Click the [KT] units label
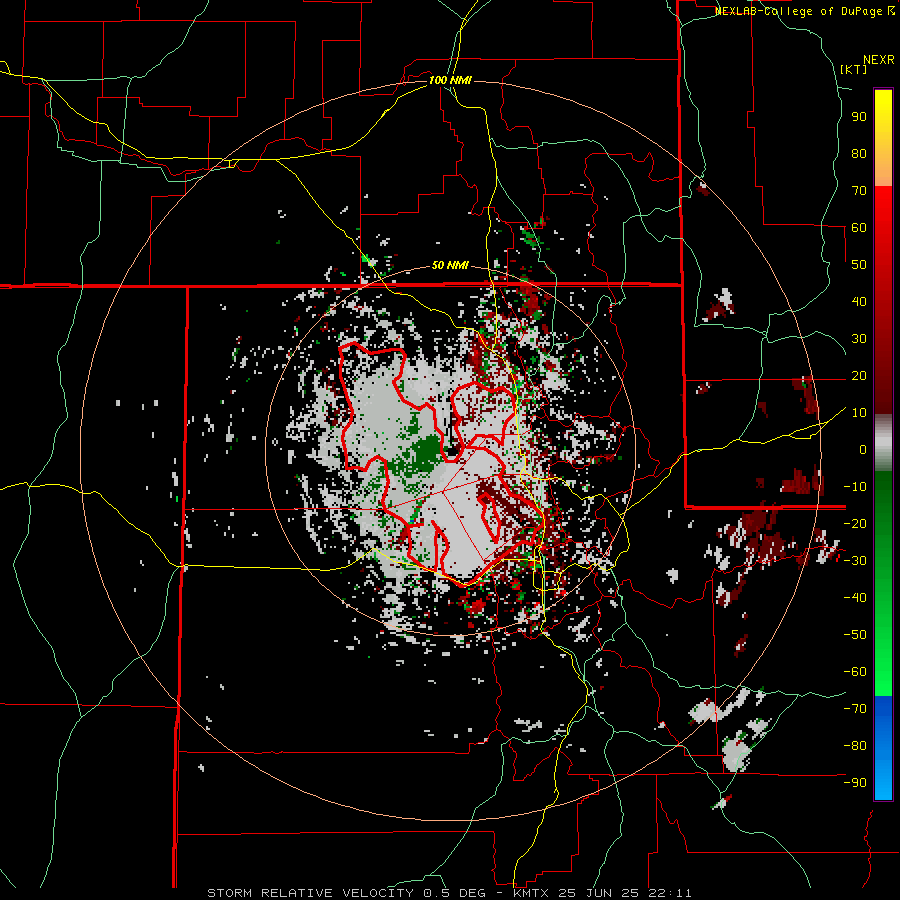Viewport: 900px width, 900px height. [x=854, y=69]
